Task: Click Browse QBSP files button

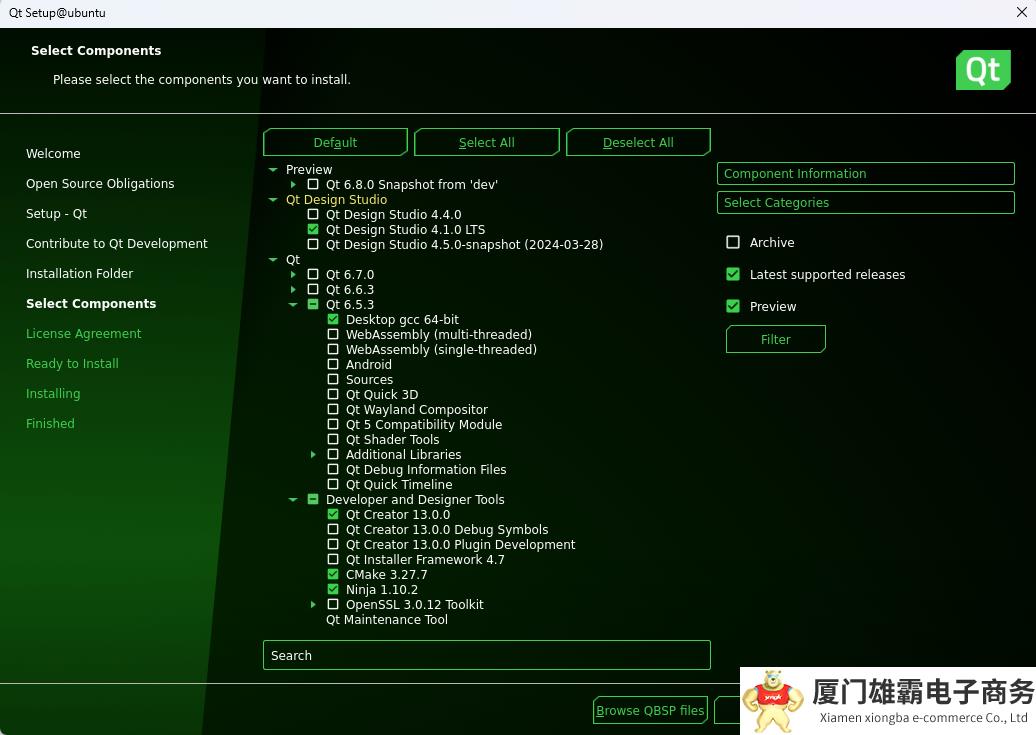Action: click(650, 711)
